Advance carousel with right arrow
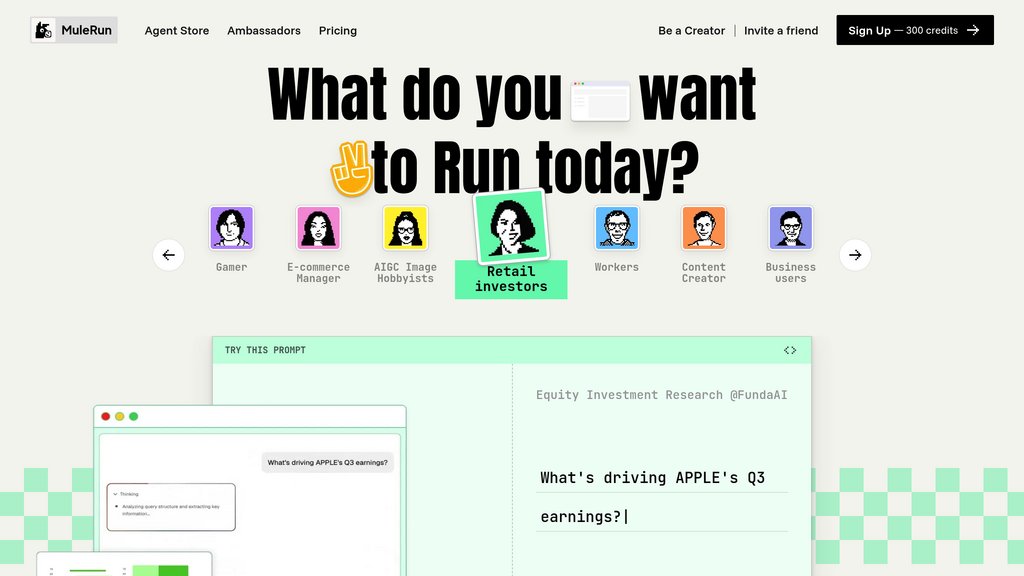Screen dimensions: 1024x576 pyautogui.click(x=855, y=255)
